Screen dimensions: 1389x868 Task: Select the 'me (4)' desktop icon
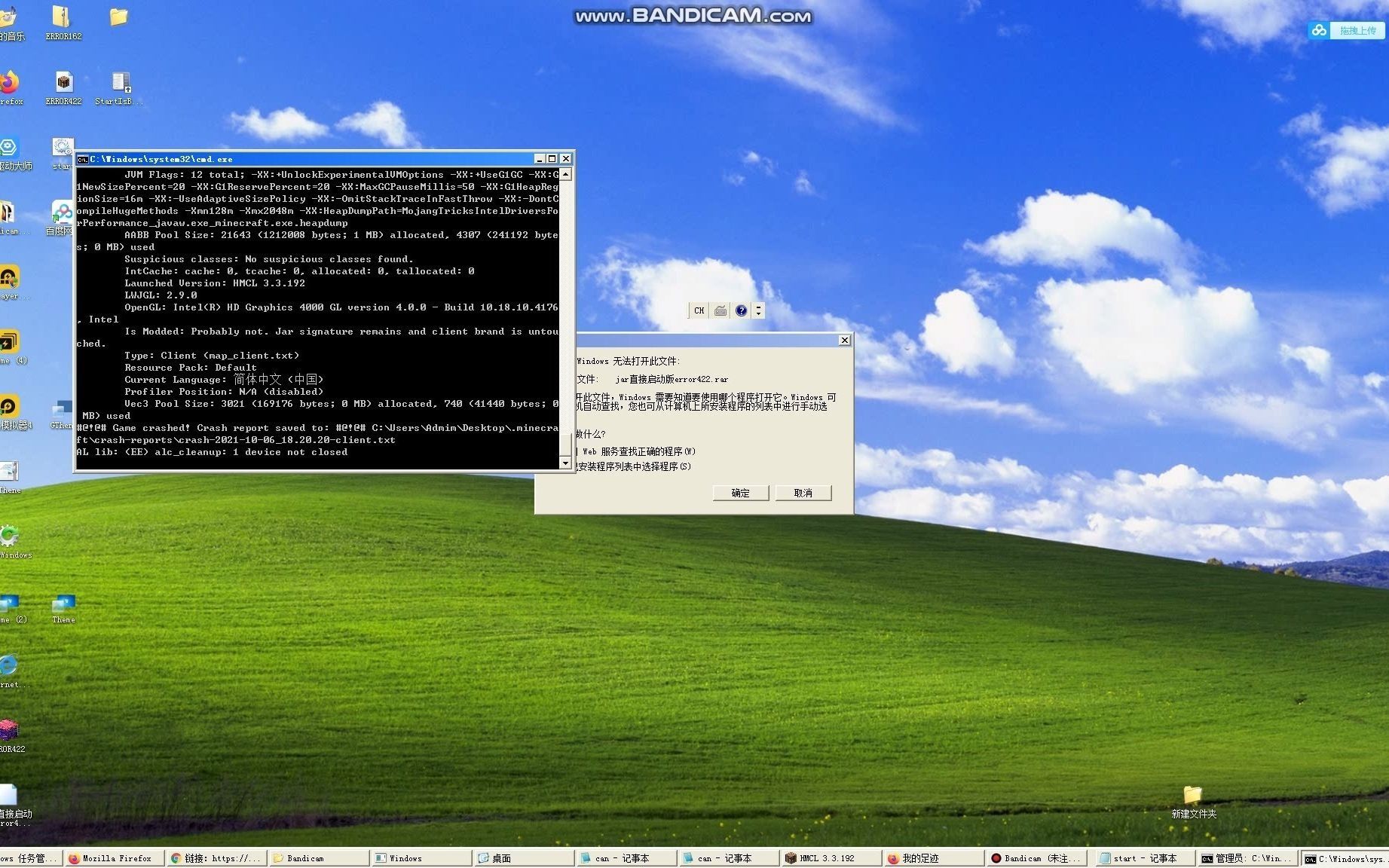pyautogui.click(x=12, y=347)
